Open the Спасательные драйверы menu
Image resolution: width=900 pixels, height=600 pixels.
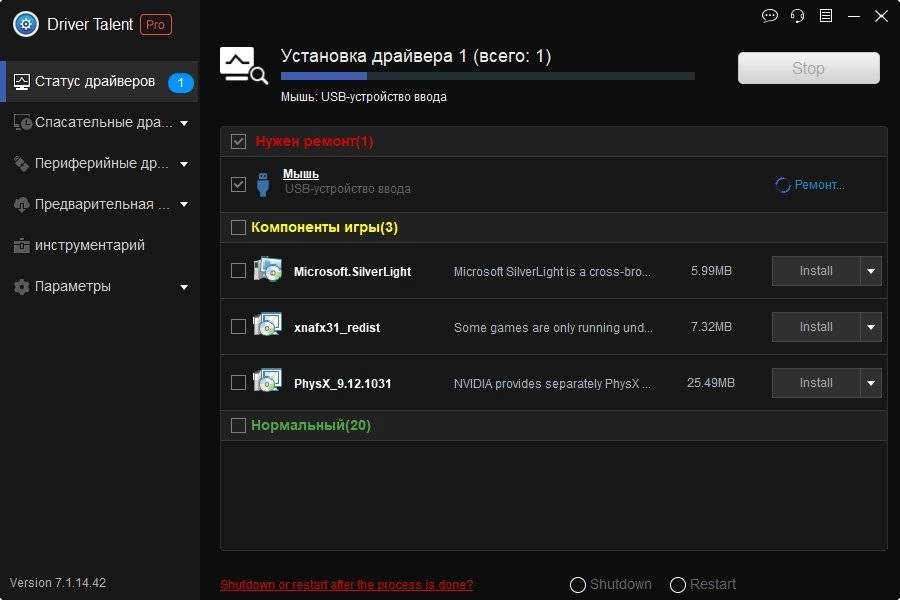tap(99, 122)
